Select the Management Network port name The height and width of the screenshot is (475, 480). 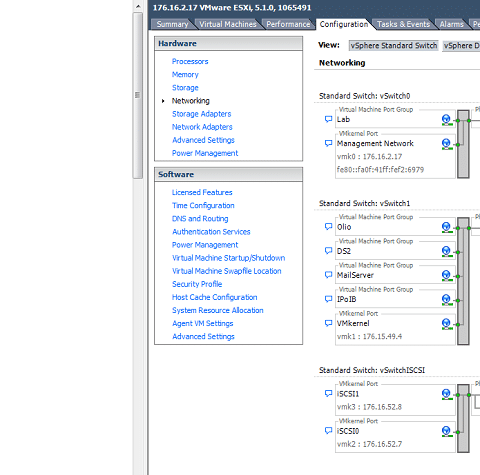point(375,144)
